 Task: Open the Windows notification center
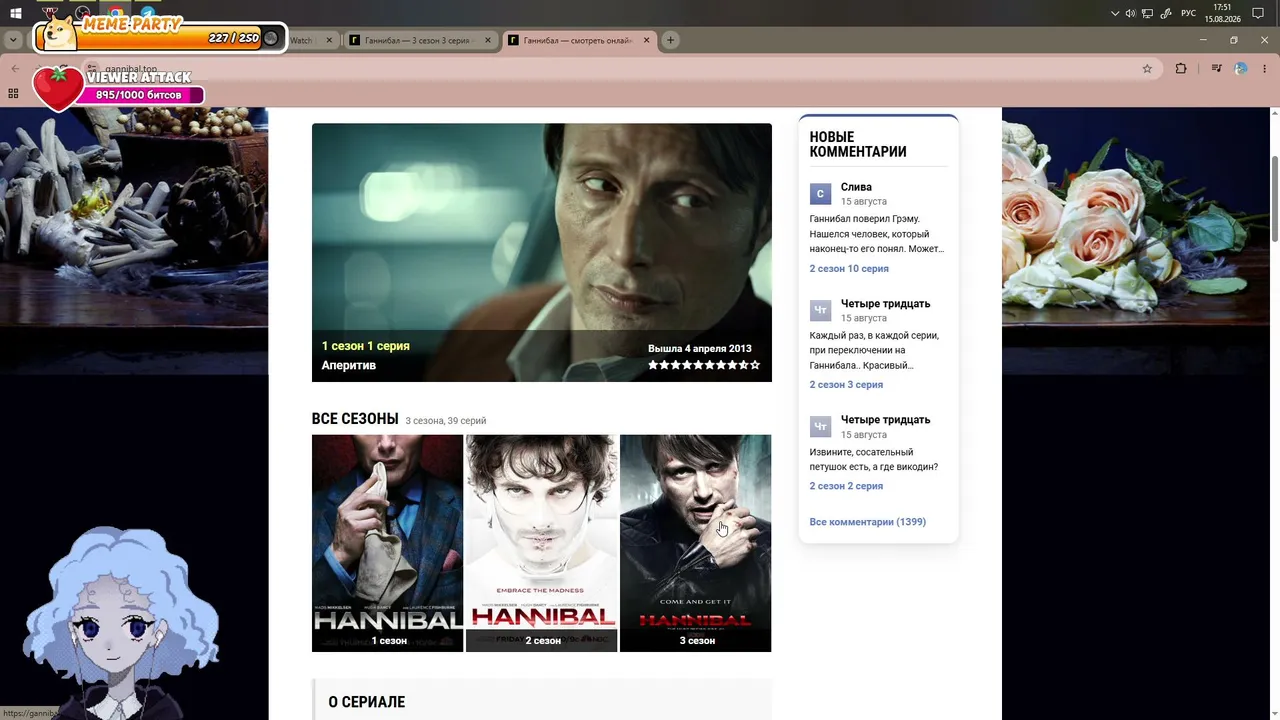[x=1258, y=13]
